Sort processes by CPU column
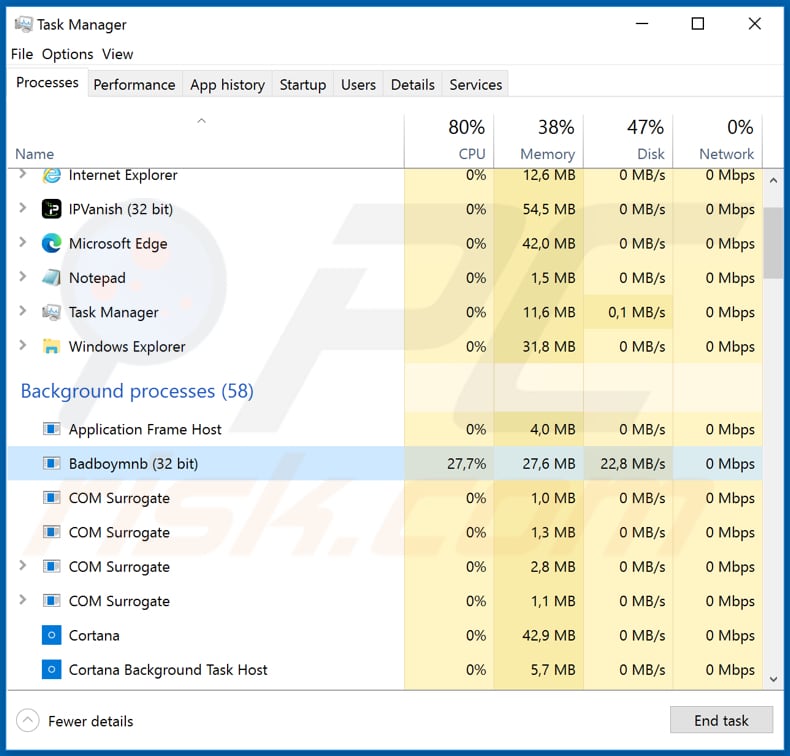The image size is (790, 756). click(x=449, y=141)
